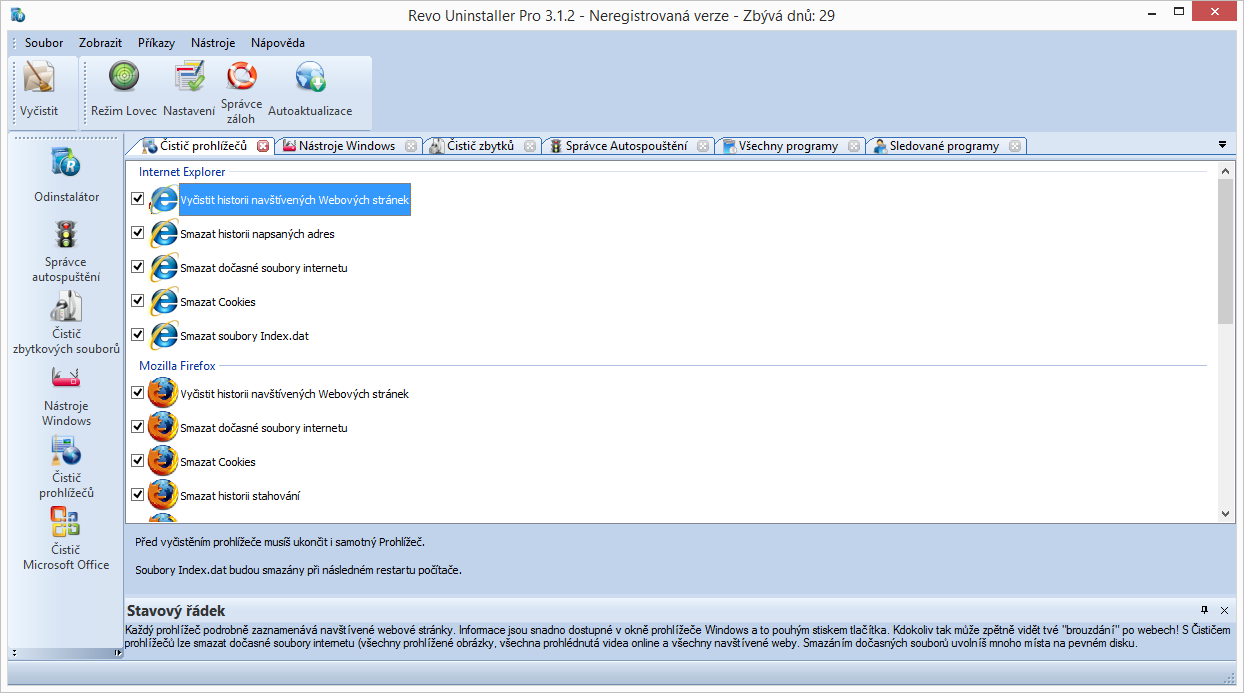Click the Mozilla Firefox group header

[177, 366]
